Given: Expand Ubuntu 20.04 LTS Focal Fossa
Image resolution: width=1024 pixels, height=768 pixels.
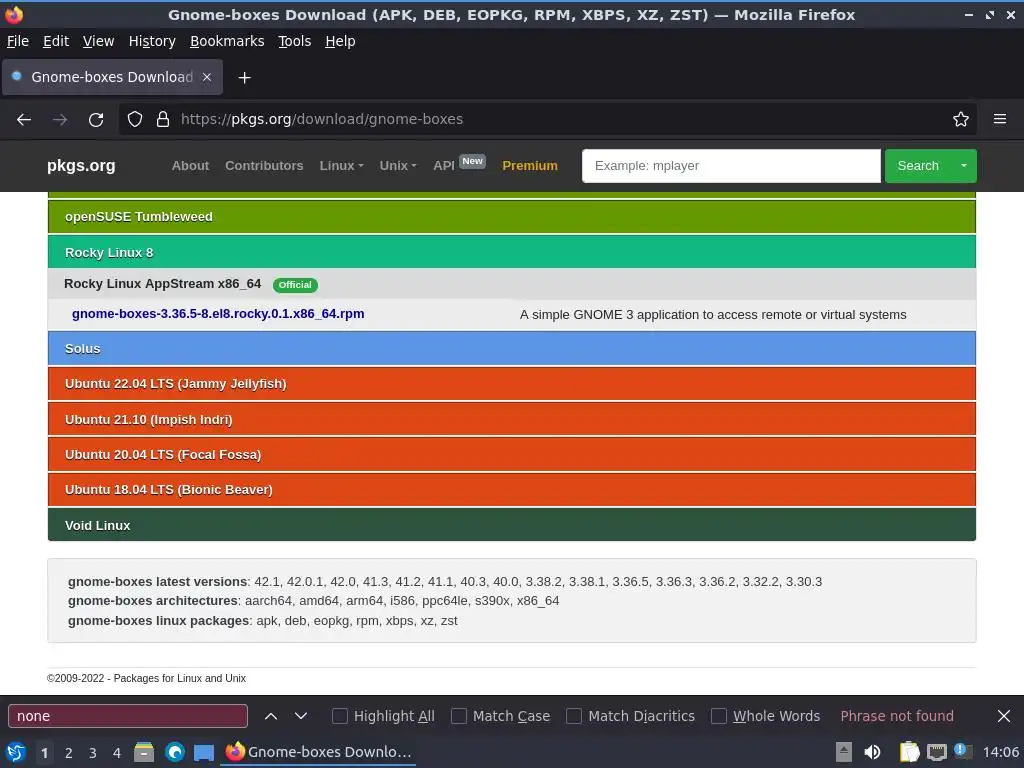Looking at the screenshot, I should pyautogui.click(x=512, y=455).
